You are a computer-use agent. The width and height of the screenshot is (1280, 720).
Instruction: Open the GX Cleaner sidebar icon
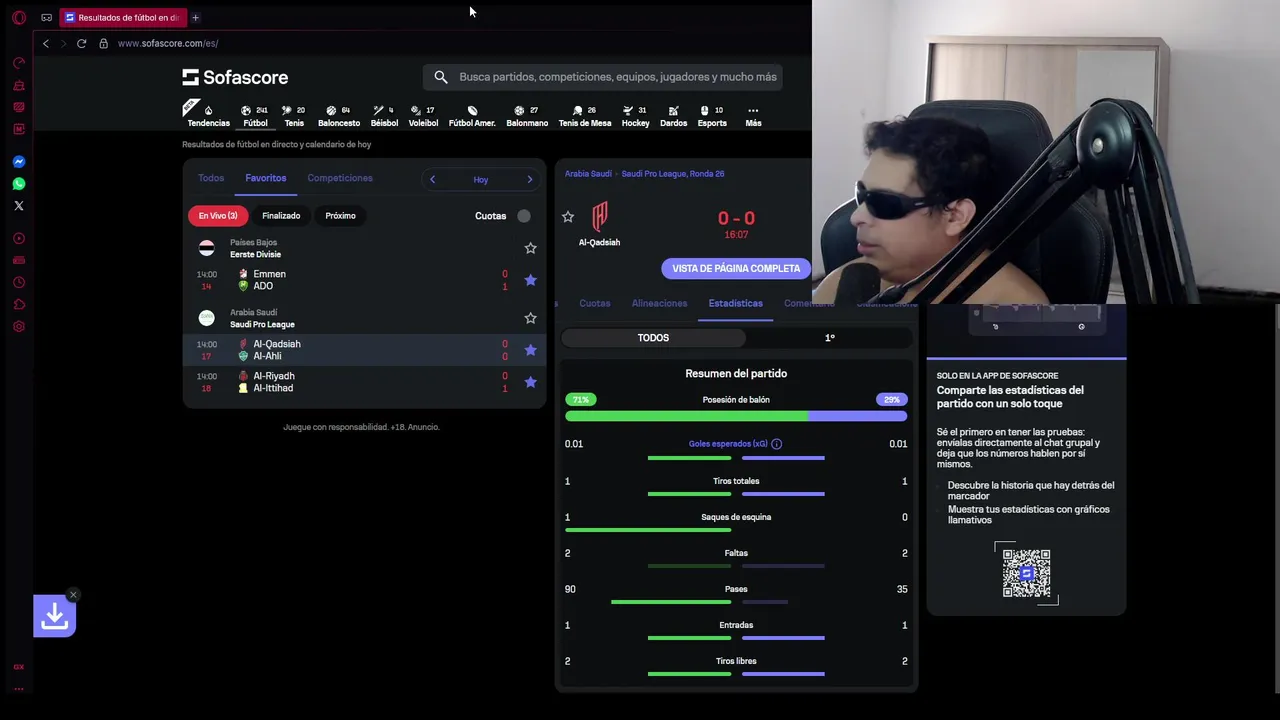coord(18,85)
